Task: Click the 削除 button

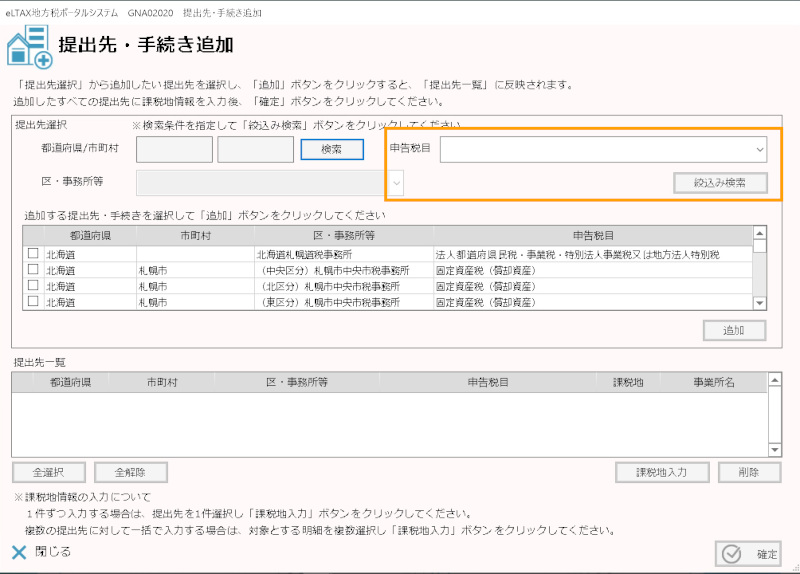Action: 749,472
